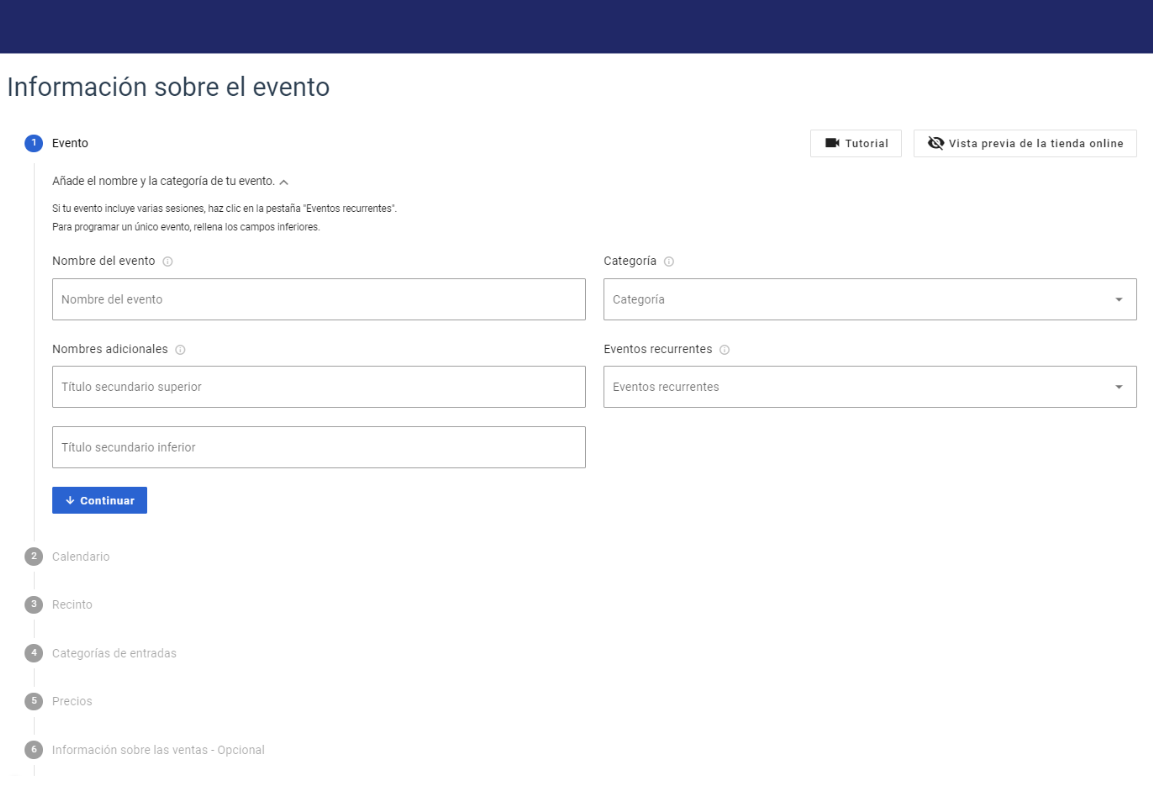Click info icon next to Nombre del evento
The height and width of the screenshot is (794, 1153).
click(x=167, y=261)
